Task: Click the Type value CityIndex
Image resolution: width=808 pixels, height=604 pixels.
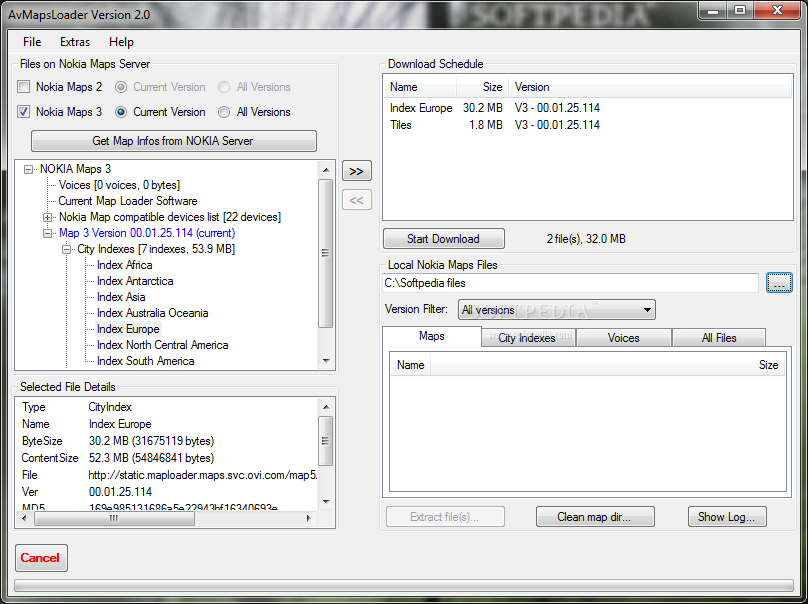Action: coord(110,407)
